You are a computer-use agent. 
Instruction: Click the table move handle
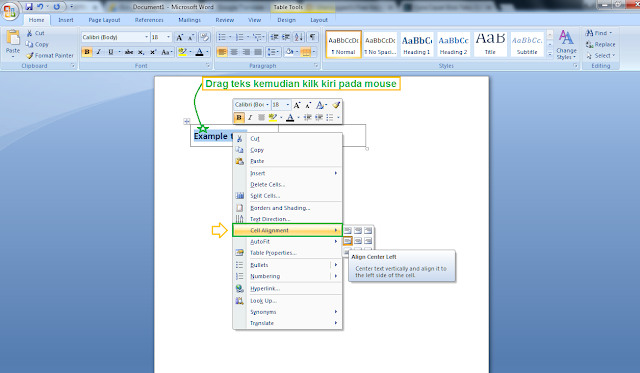click(x=187, y=121)
